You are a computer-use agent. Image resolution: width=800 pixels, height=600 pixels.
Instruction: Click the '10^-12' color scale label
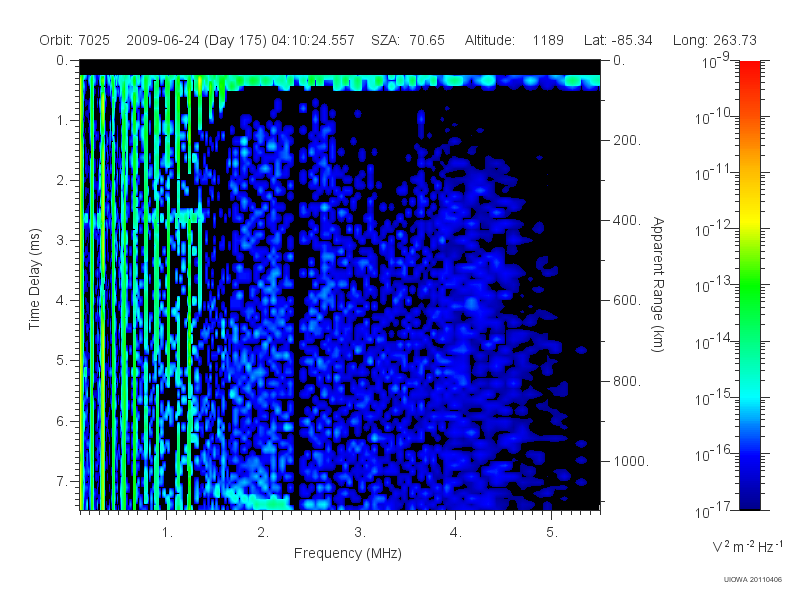[x=714, y=229]
